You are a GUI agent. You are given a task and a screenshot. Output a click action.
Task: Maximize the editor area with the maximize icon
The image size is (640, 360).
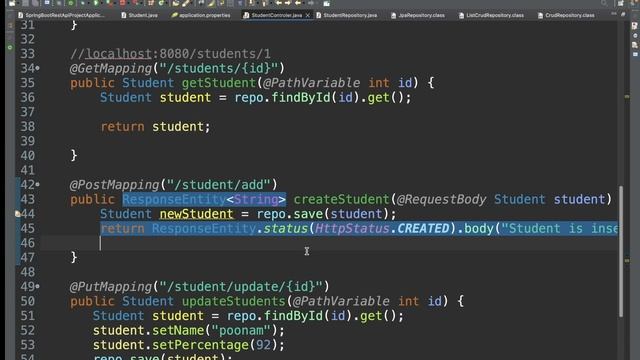click(x=623, y=14)
